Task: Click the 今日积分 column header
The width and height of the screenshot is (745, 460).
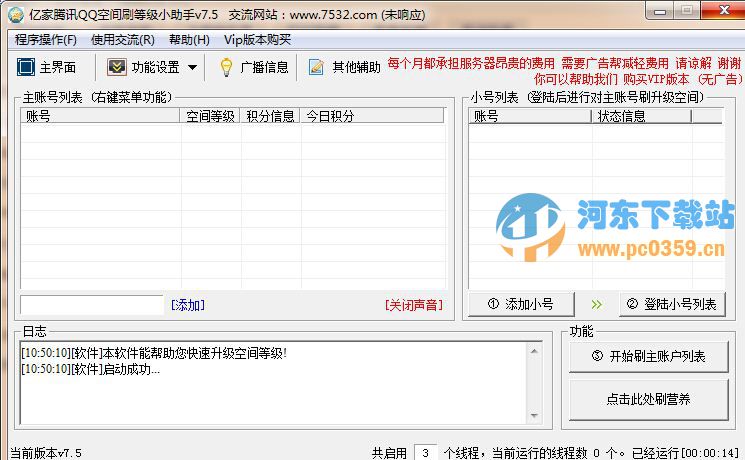Action: tap(372, 116)
